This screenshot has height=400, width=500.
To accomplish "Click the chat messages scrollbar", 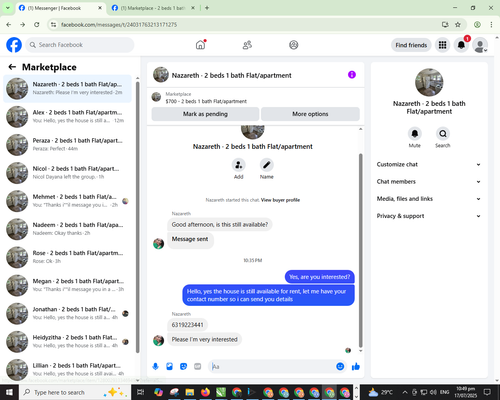I will (x=360, y=250).
